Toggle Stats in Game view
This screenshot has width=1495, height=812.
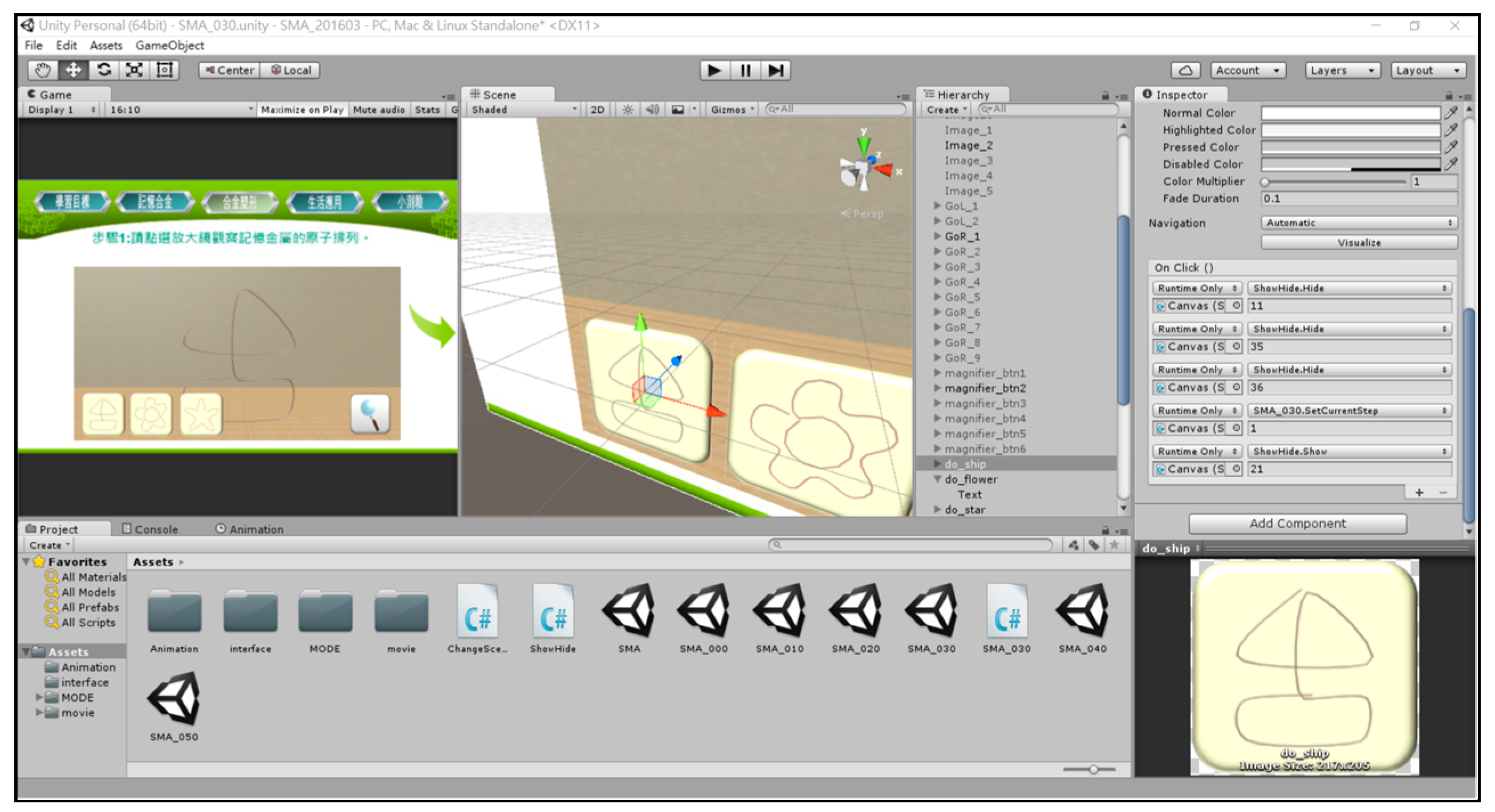pyautogui.click(x=427, y=109)
